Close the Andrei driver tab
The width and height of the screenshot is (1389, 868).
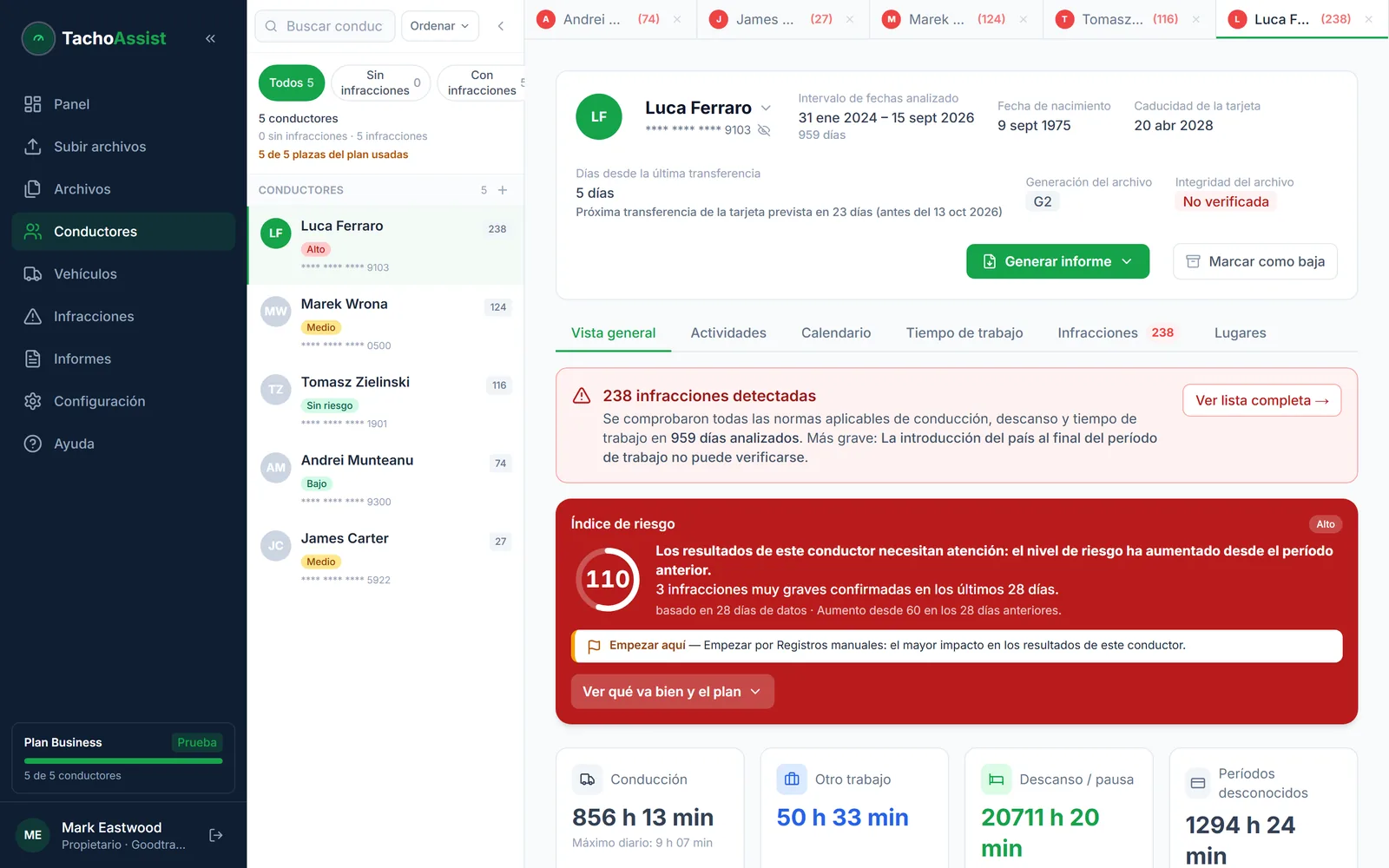[677, 19]
